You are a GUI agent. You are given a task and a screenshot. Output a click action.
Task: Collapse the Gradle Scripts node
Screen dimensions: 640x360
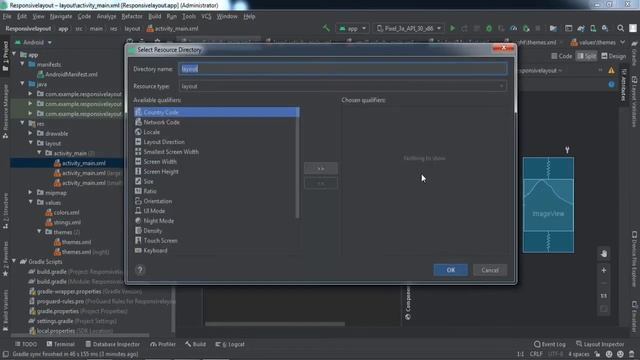(x=14, y=261)
